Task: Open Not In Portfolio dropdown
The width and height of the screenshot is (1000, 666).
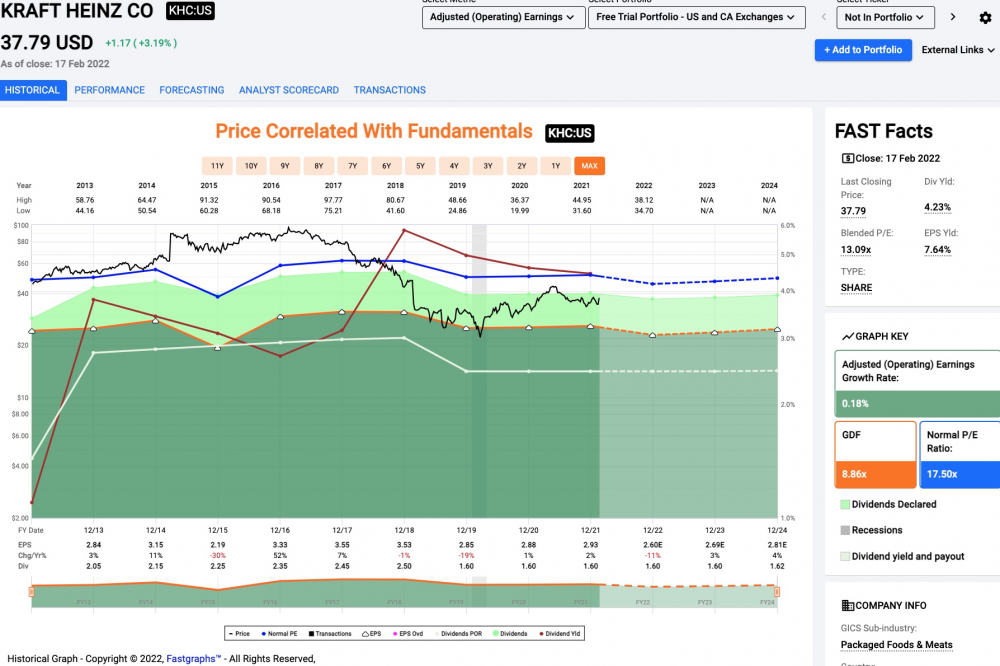Action: [885, 17]
